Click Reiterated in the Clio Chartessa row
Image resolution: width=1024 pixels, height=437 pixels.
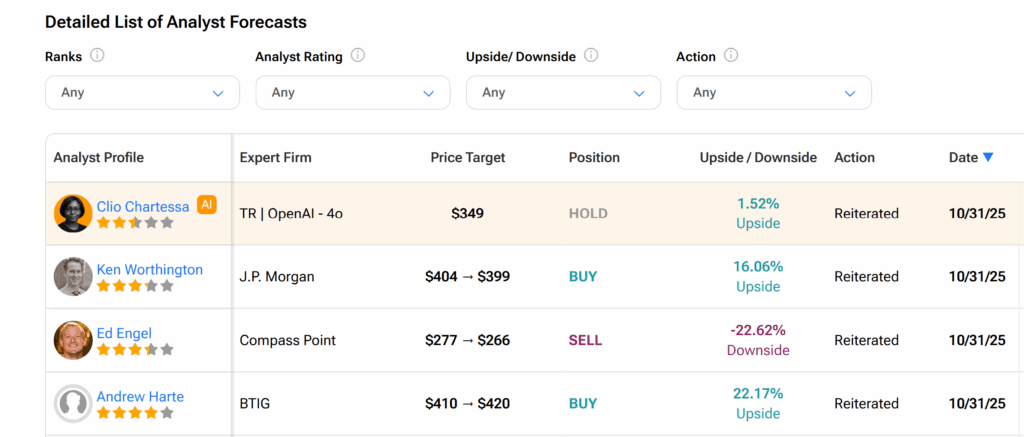tap(867, 214)
